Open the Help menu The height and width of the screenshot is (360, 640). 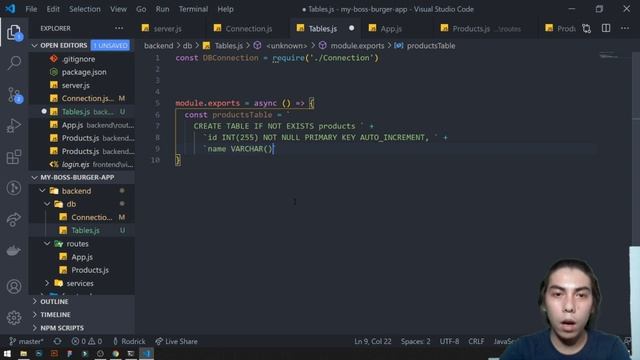[x=225, y=9]
